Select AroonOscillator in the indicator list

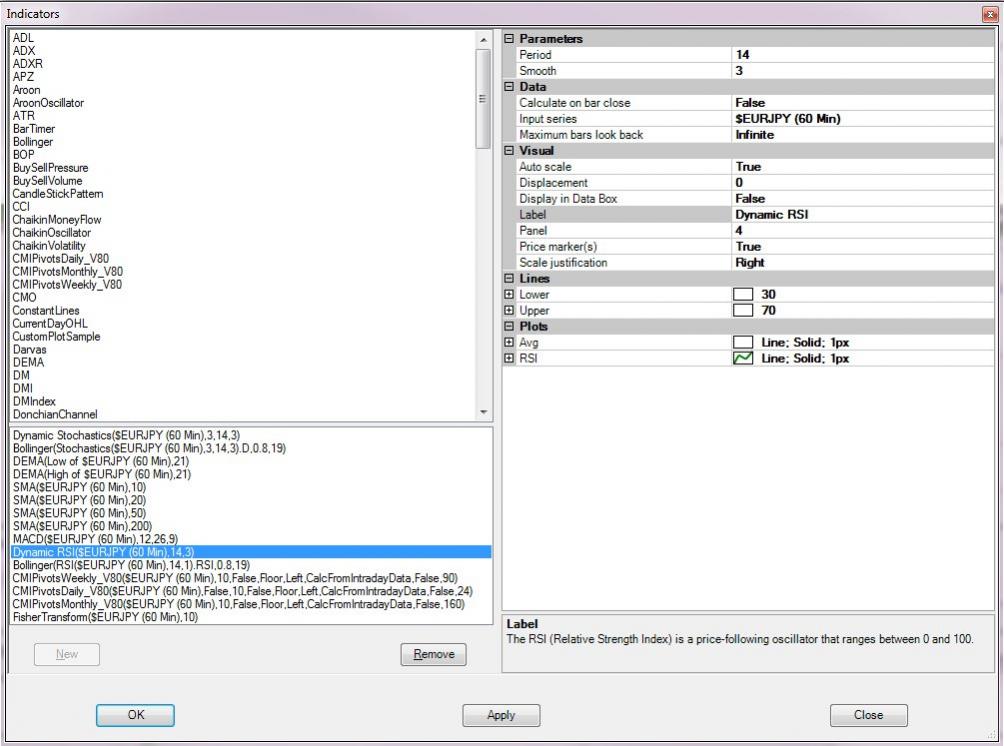click(x=48, y=102)
